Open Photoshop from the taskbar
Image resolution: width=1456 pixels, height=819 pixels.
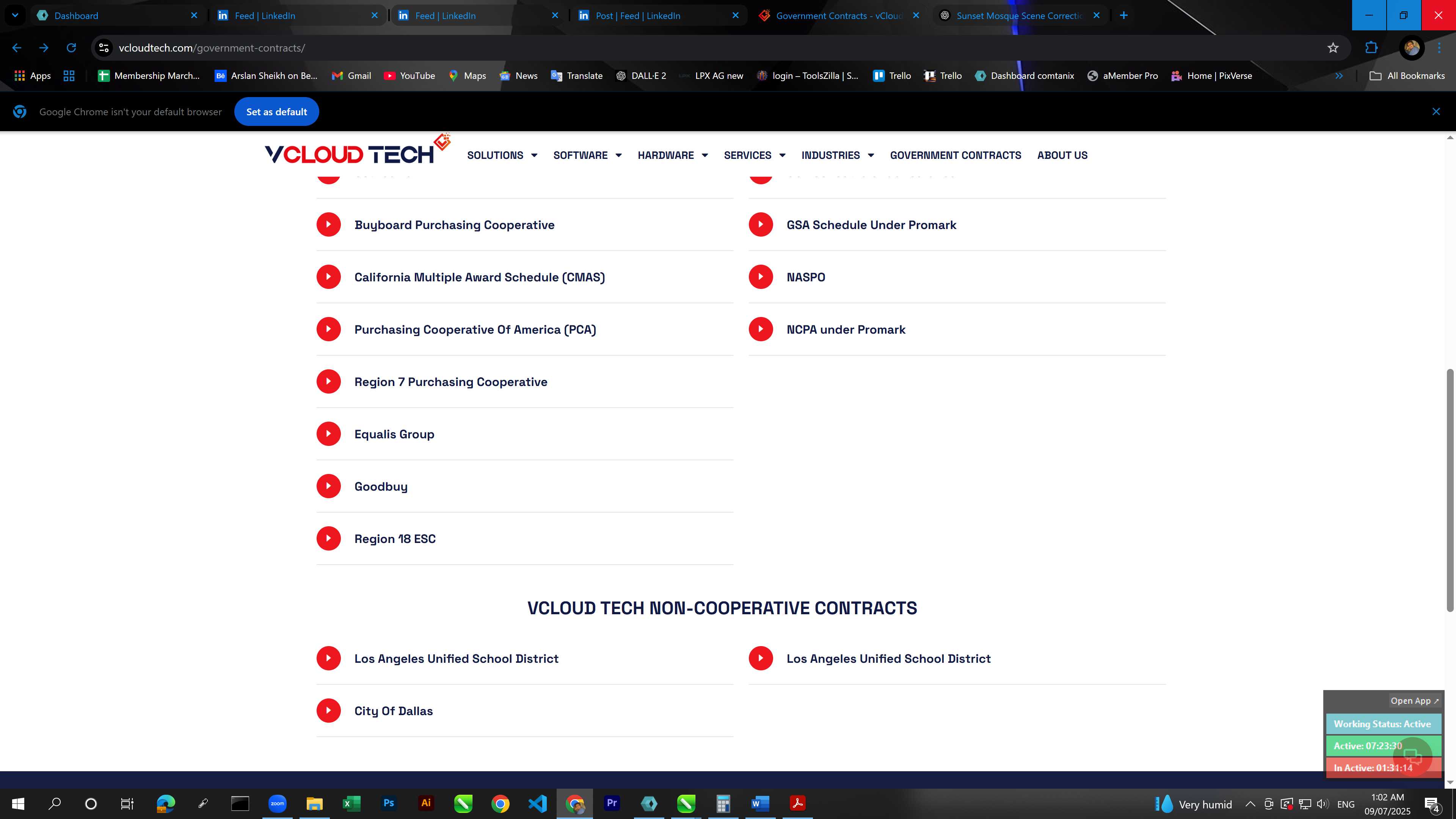[x=388, y=803]
